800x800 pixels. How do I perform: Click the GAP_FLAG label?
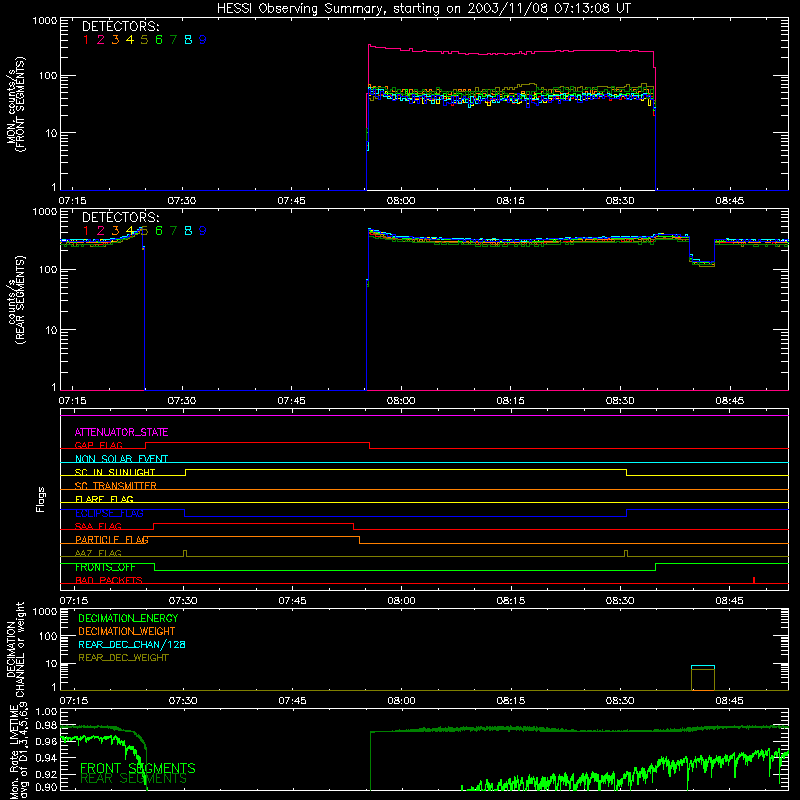pos(98,445)
